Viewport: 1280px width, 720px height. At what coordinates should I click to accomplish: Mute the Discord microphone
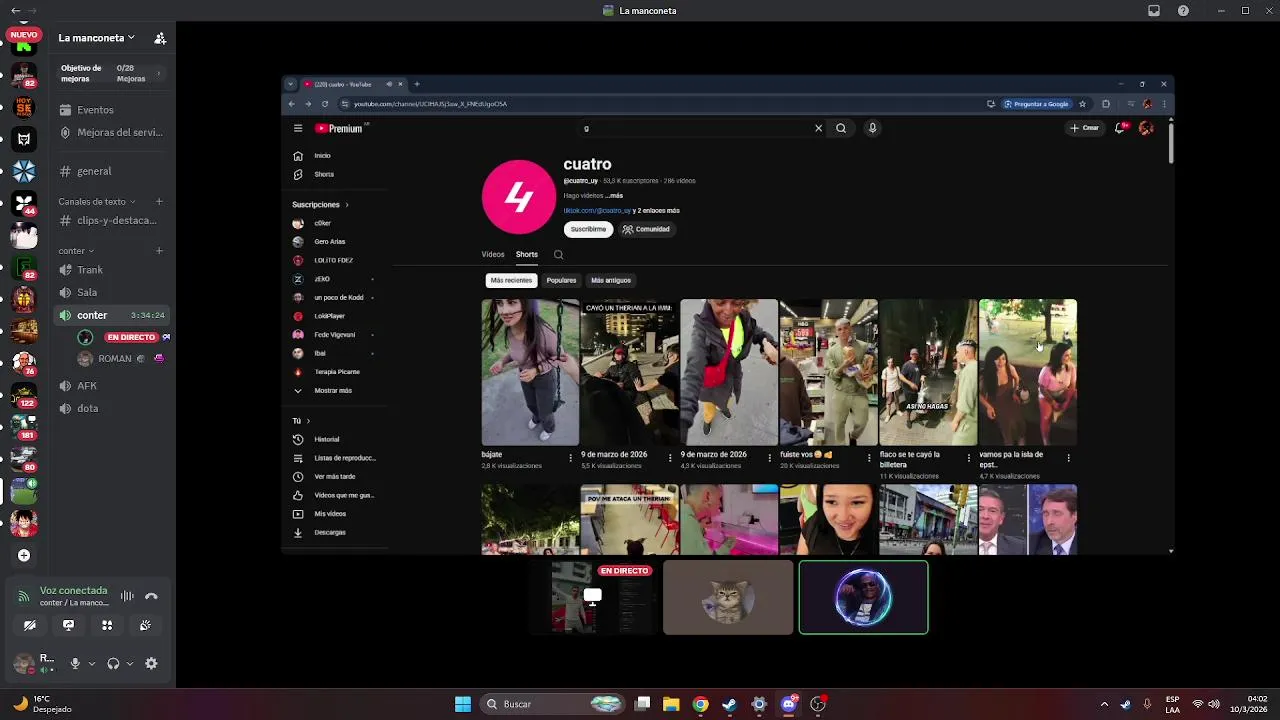(75, 663)
